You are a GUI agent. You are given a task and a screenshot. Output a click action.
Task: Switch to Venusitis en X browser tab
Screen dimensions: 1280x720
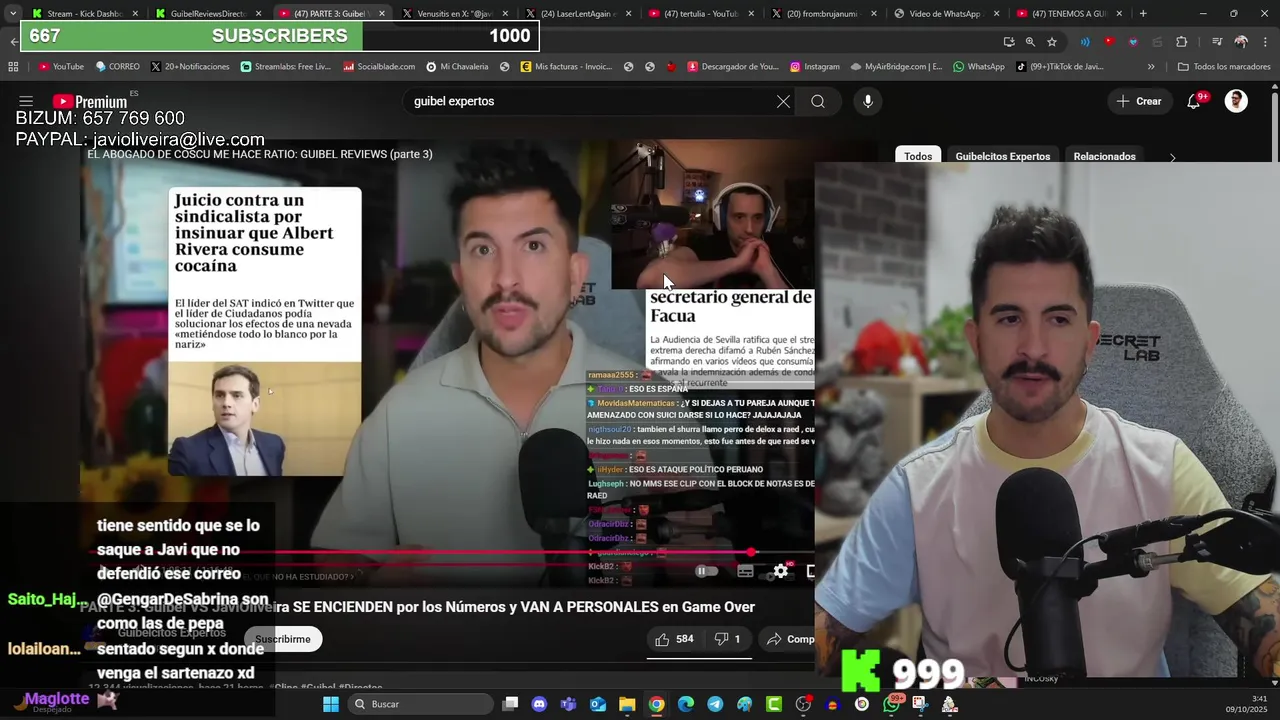(453, 14)
